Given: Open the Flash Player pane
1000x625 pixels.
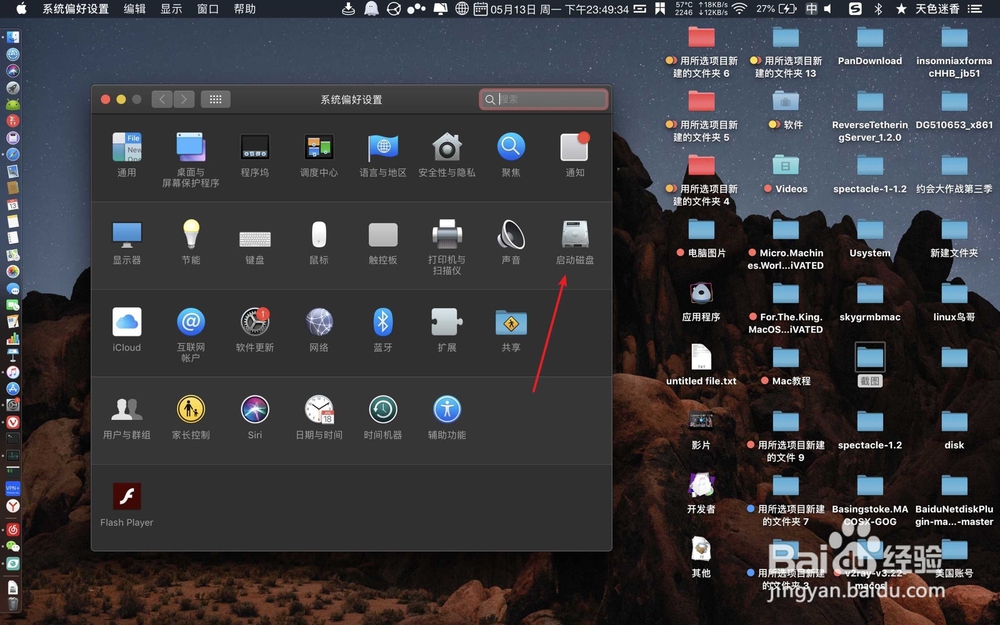Looking at the screenshot, I should 126,496.
